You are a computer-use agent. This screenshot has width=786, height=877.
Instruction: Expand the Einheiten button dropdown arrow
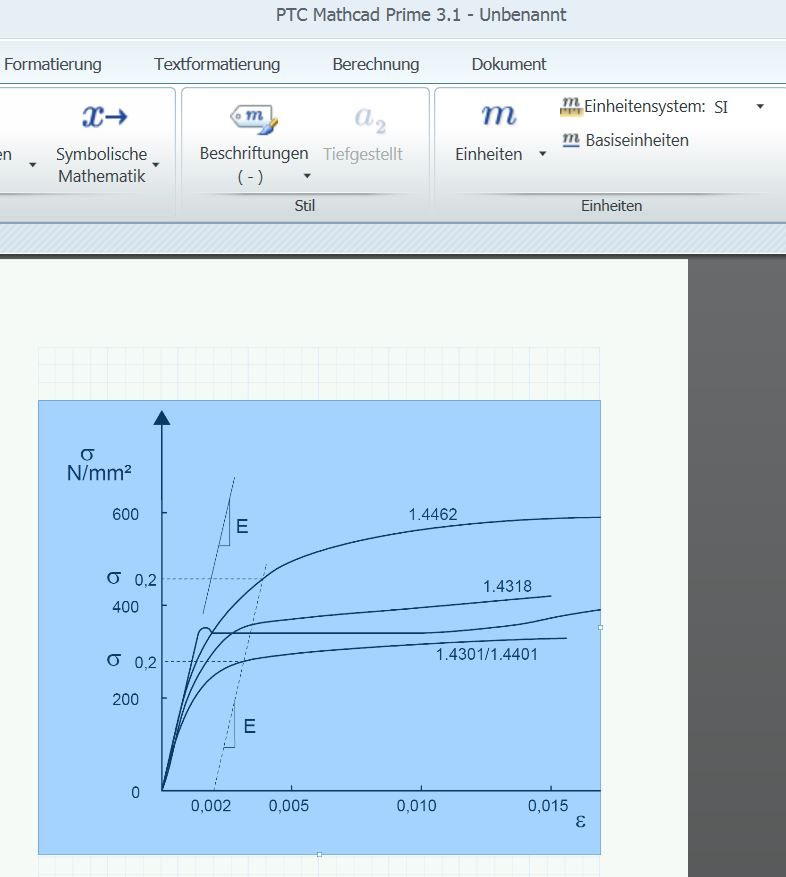(542, 154)
